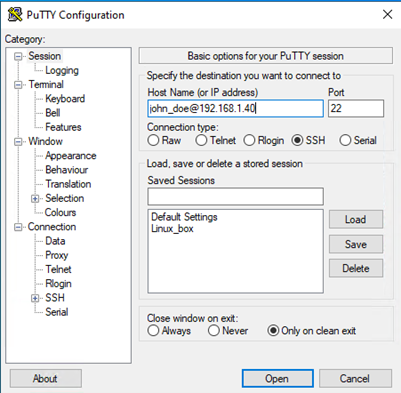Set close window on exit to Always
The width and height of the screenshot is (401, 393).
(x=153, y=331)
